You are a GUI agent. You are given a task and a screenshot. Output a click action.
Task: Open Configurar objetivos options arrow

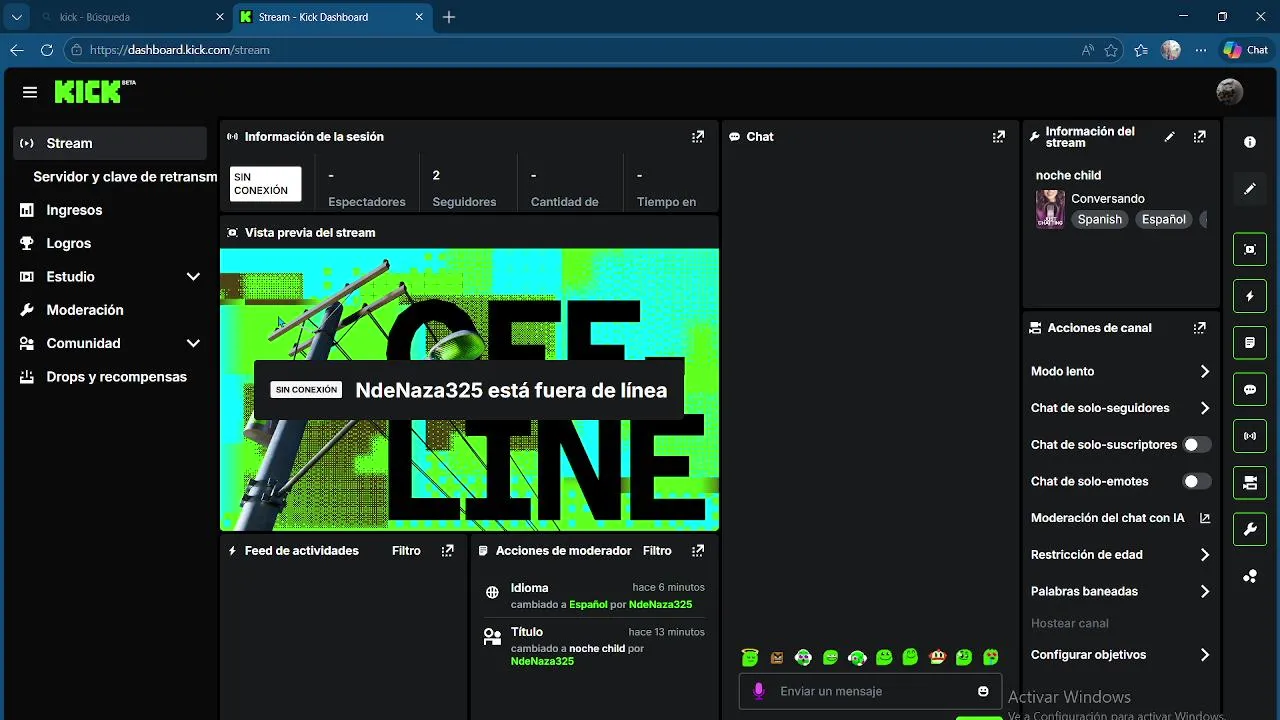pos(1205,655)
